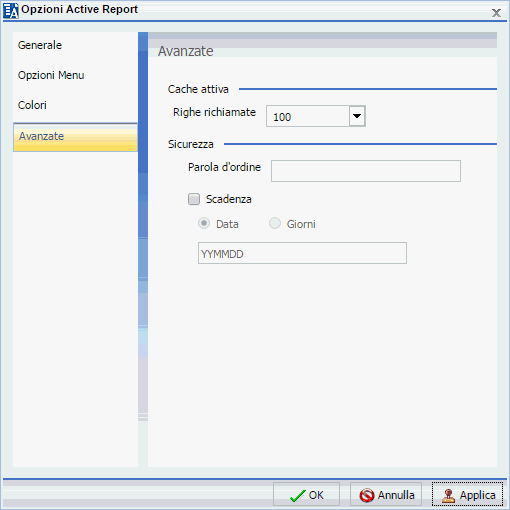Click the stamp icon on Applica
The height and width of the screenshot is (510, 510).
coord(449,496)
